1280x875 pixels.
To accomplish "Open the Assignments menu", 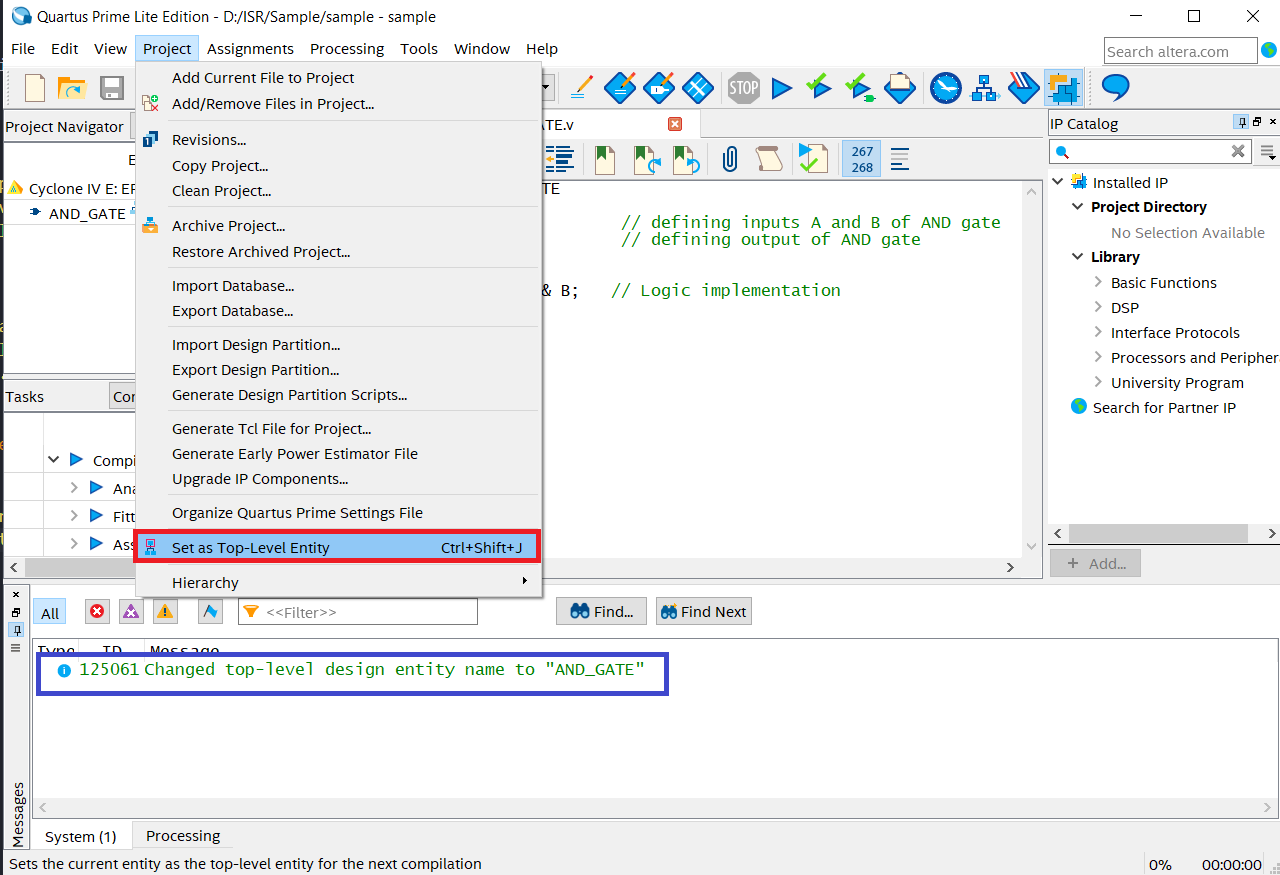I will [250, 49].
